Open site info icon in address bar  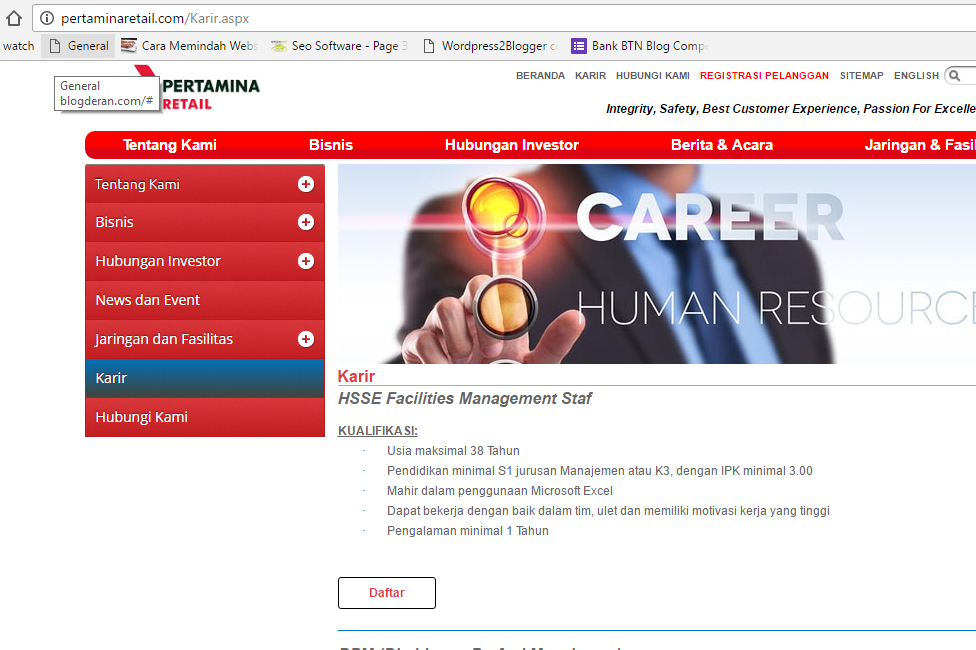point(47,18)
